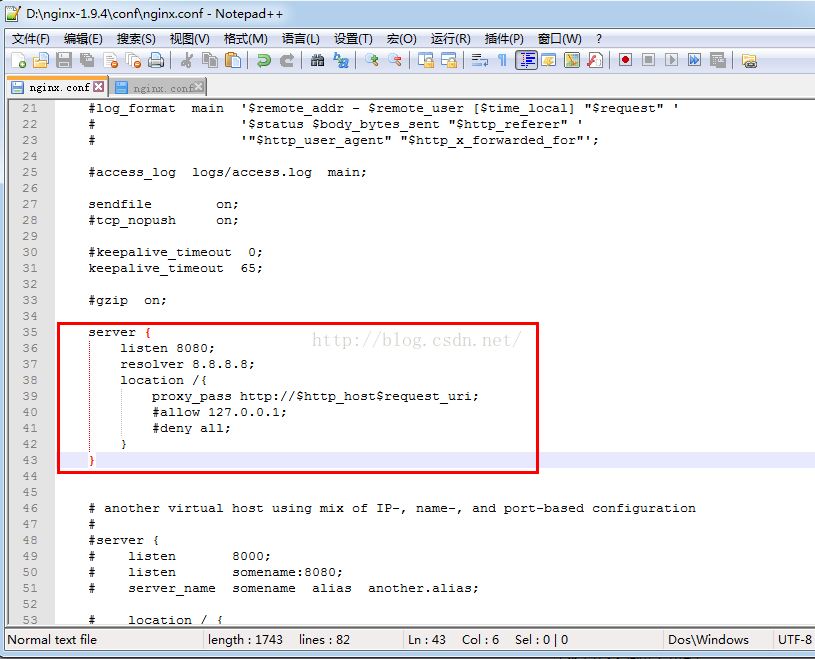Click the Cut scissors icon
This screenshot has width=815, height=659.
coord(187,60)
